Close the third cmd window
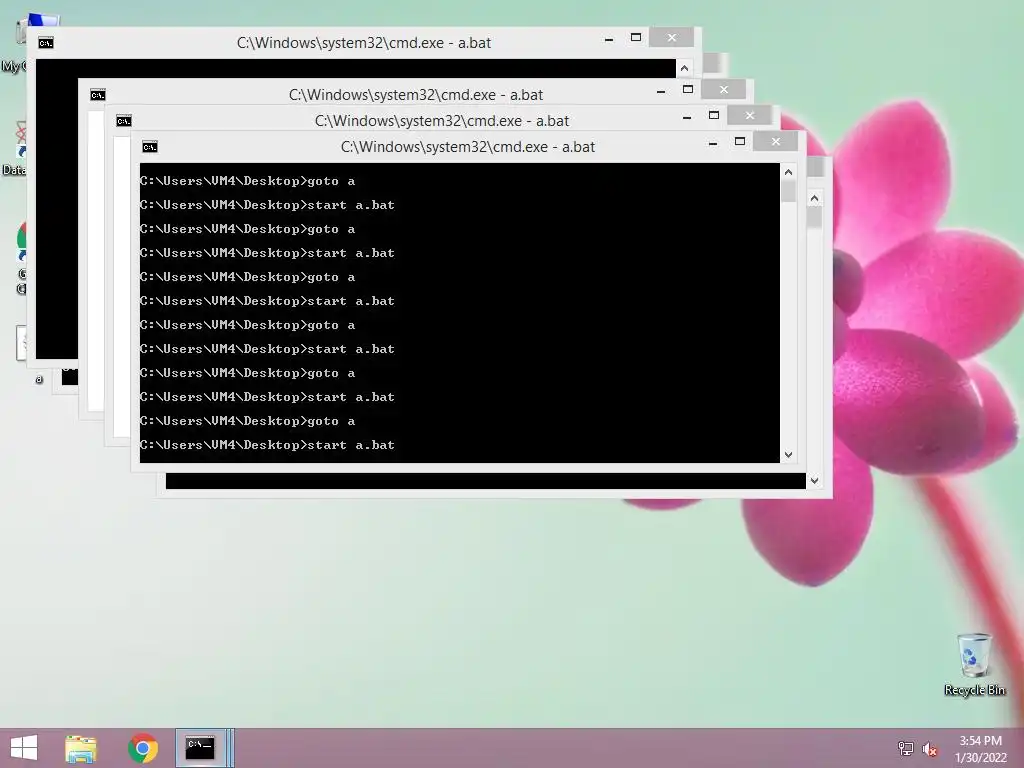 [723, 89]
